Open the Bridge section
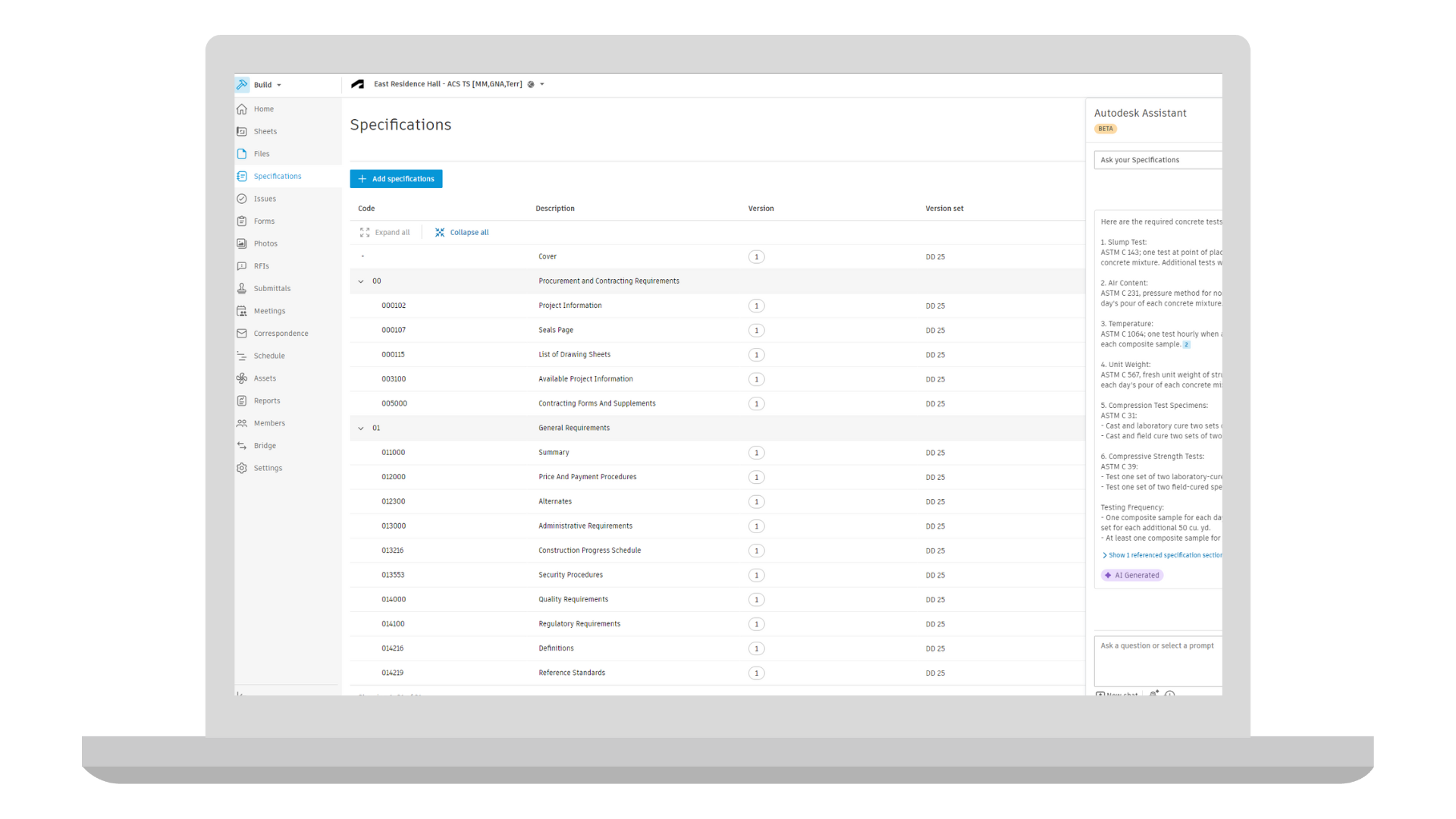This screenshot has height=819, width=1456. tap(265, 446)
